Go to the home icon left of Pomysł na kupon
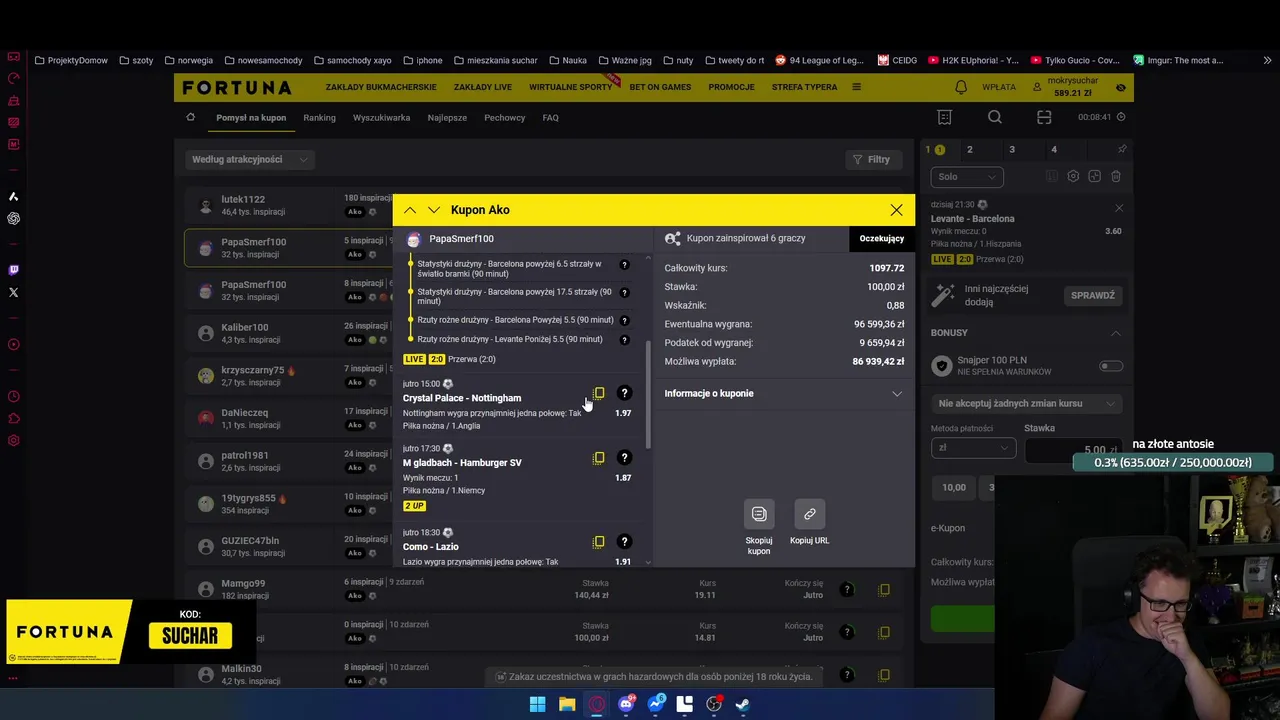 click(x=190, y=117)
